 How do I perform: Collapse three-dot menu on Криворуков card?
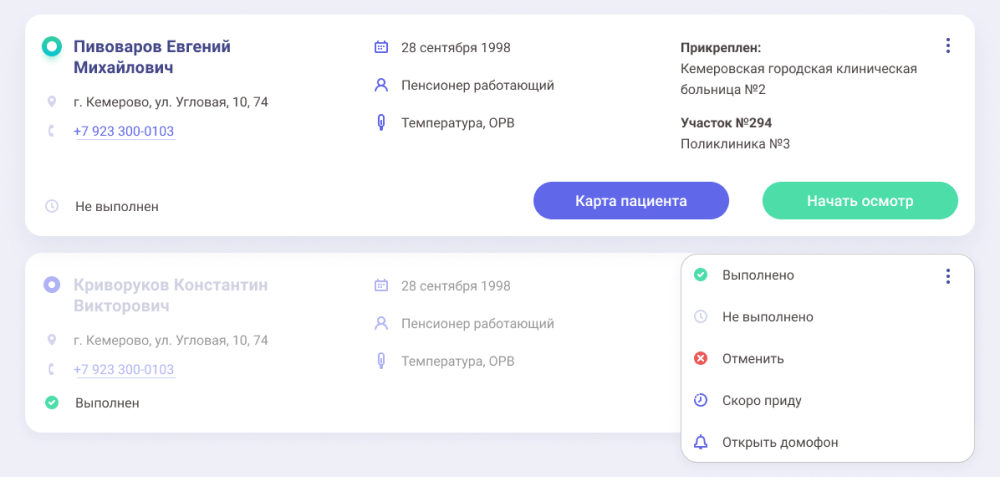click(947, 276)
